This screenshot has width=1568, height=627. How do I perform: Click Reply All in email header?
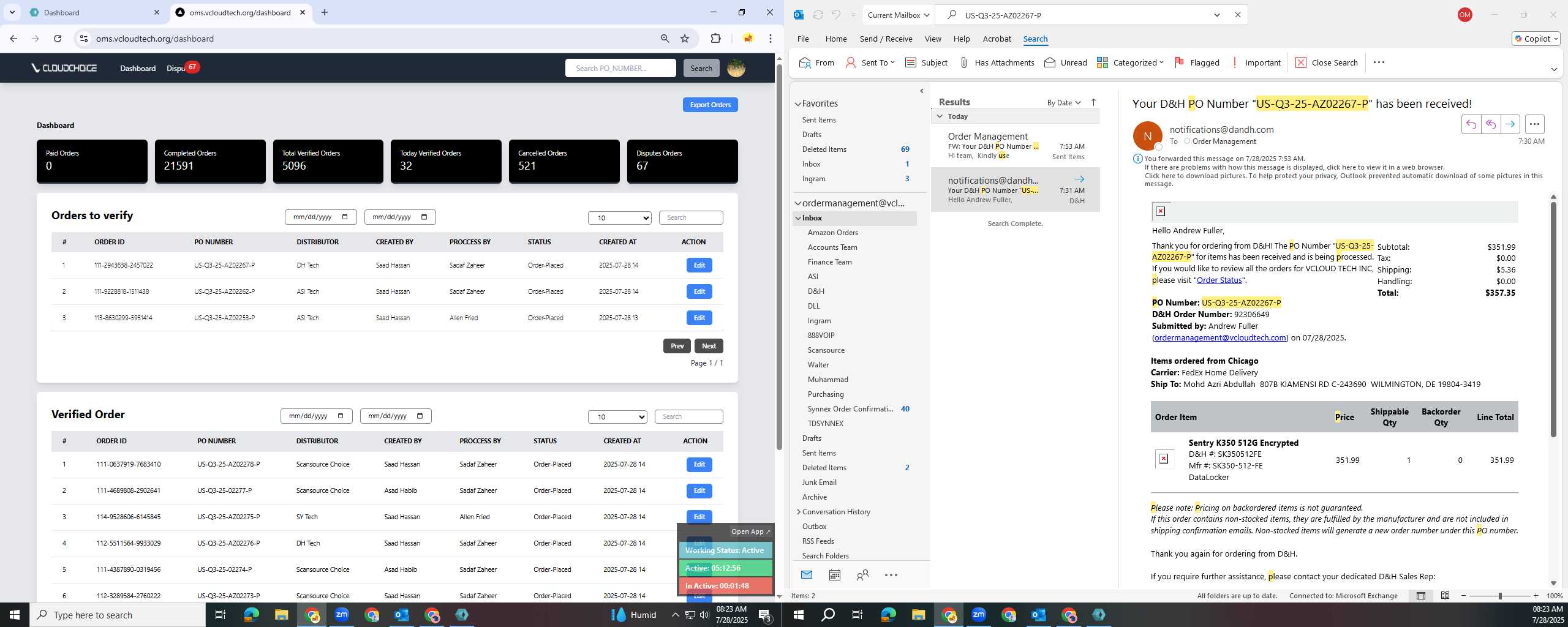click(x=1490, y=124)
